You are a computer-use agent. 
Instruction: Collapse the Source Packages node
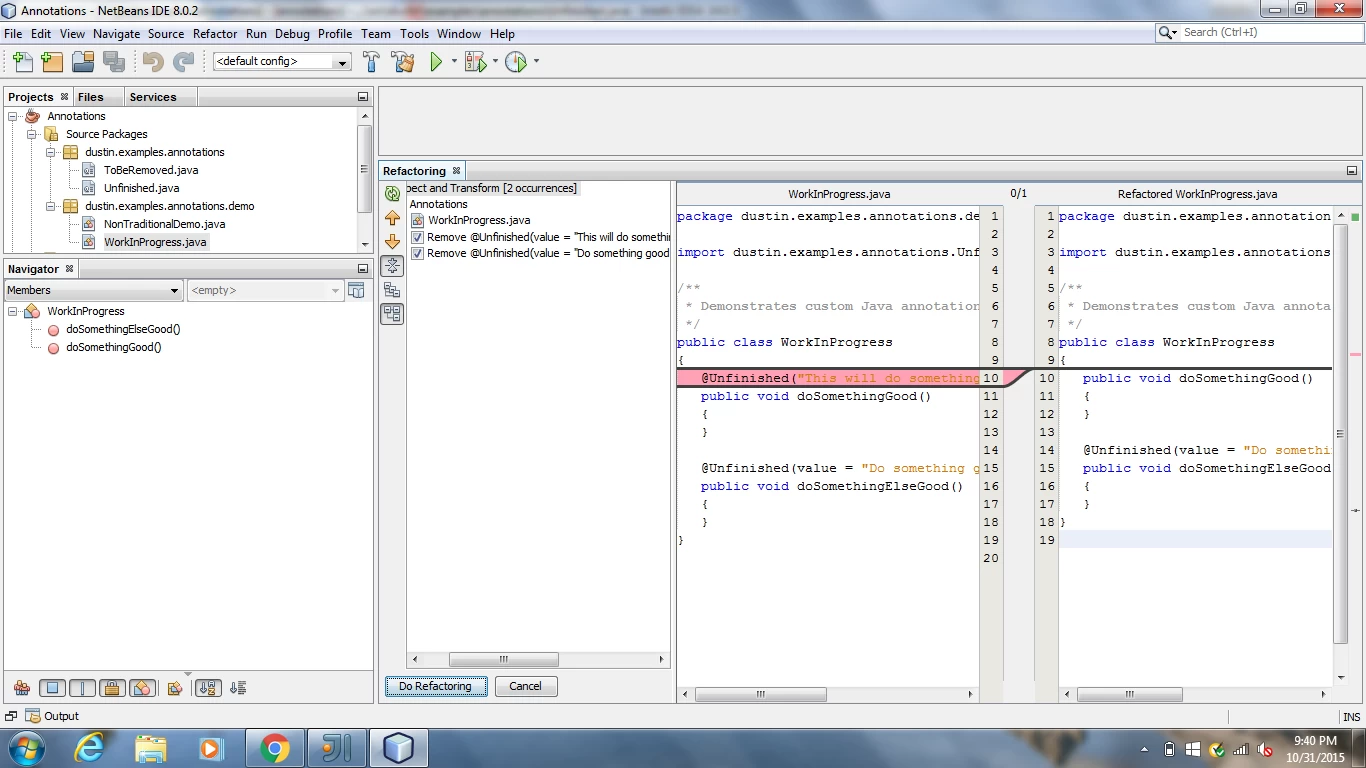pyautogui.click(x=32, y=134)
